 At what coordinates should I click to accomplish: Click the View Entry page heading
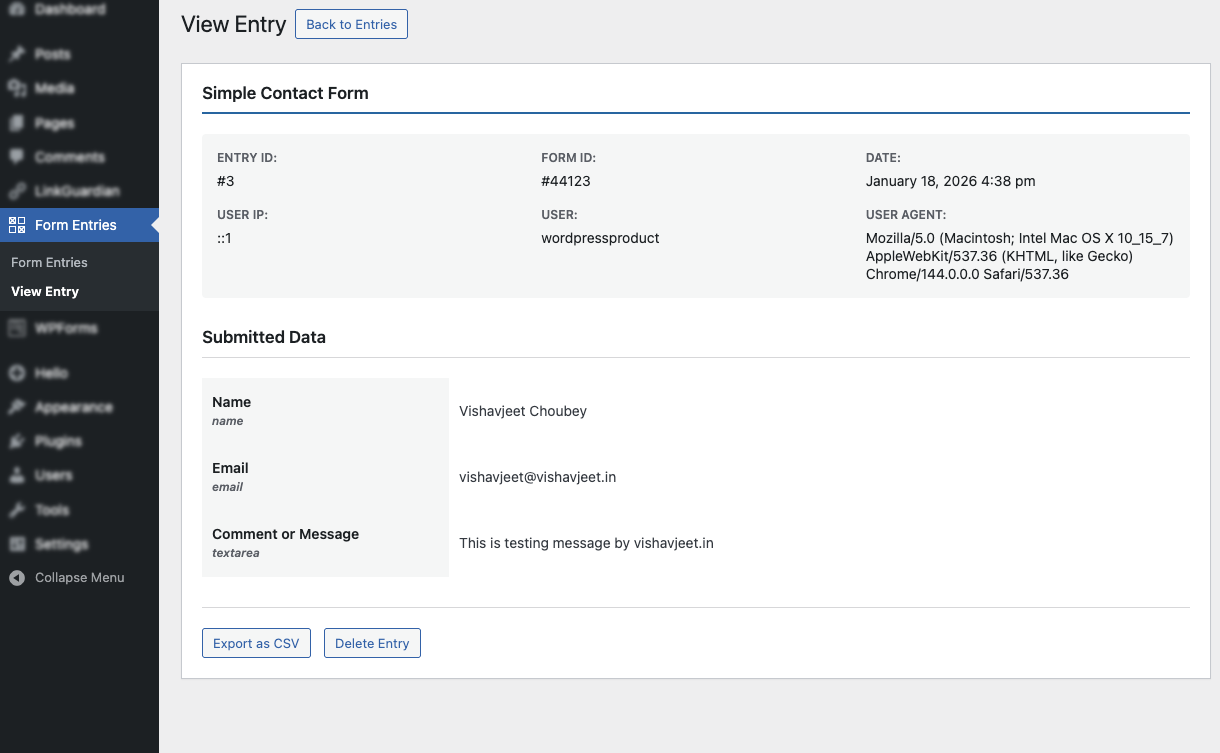234,24
